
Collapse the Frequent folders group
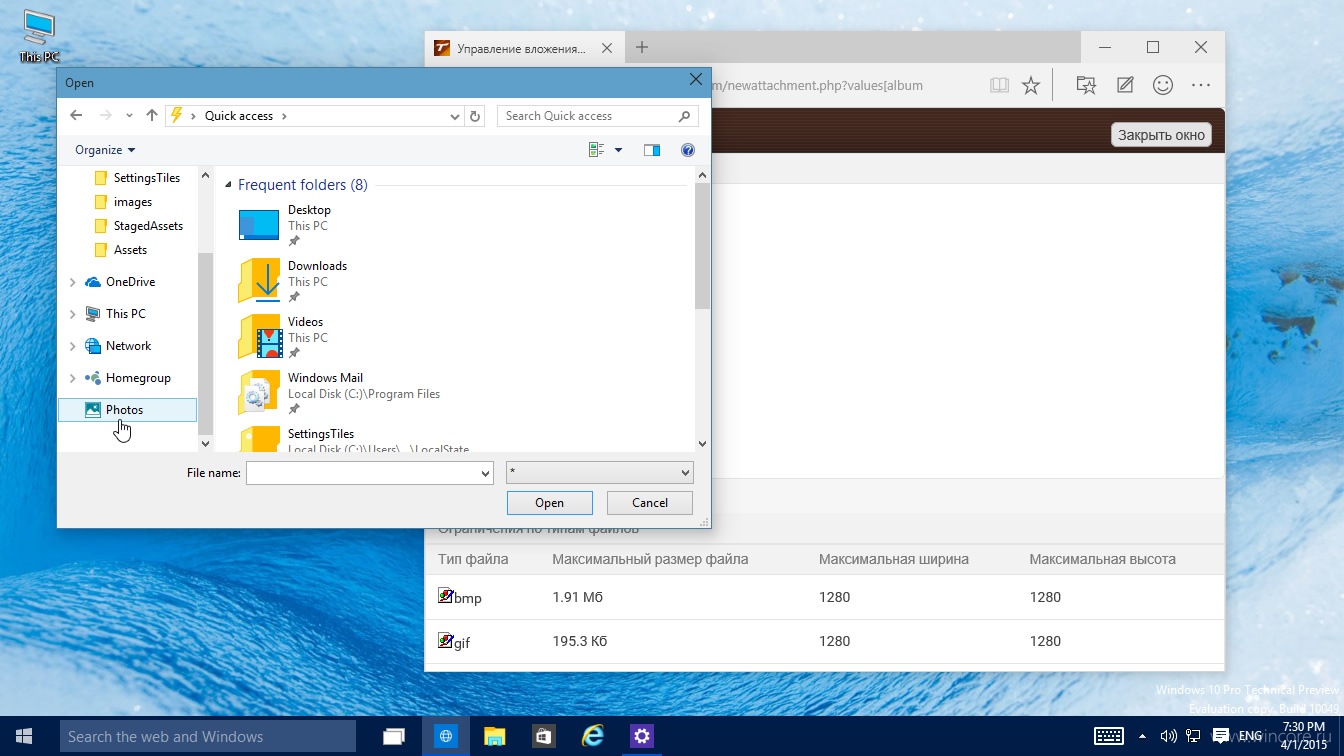(228, 185)
